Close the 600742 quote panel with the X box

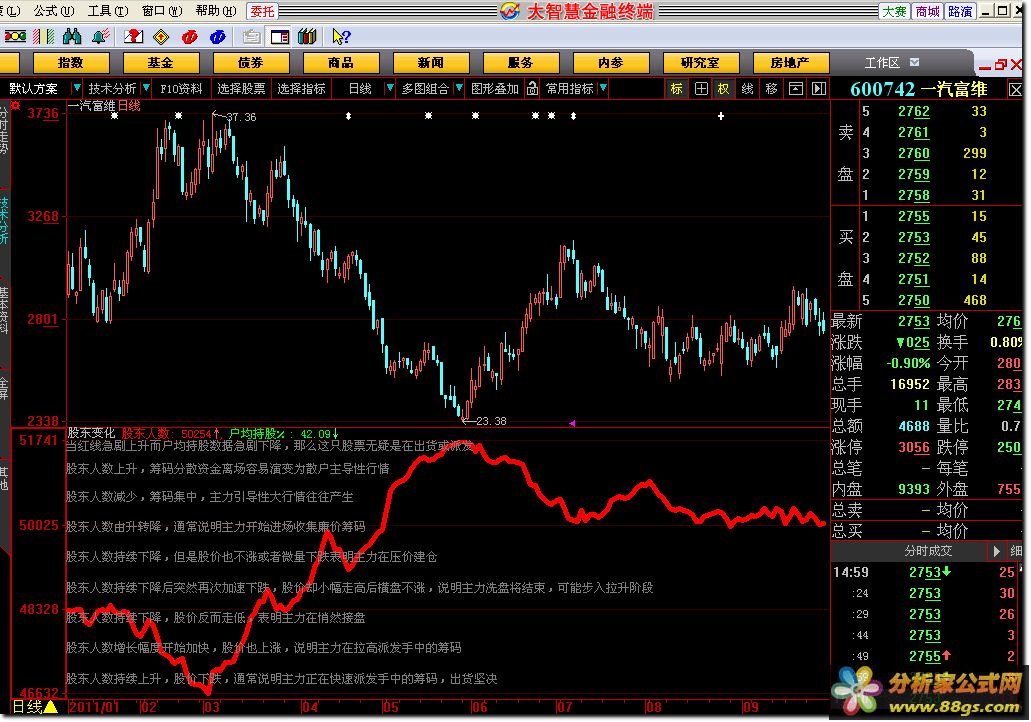coord(1015,89)
